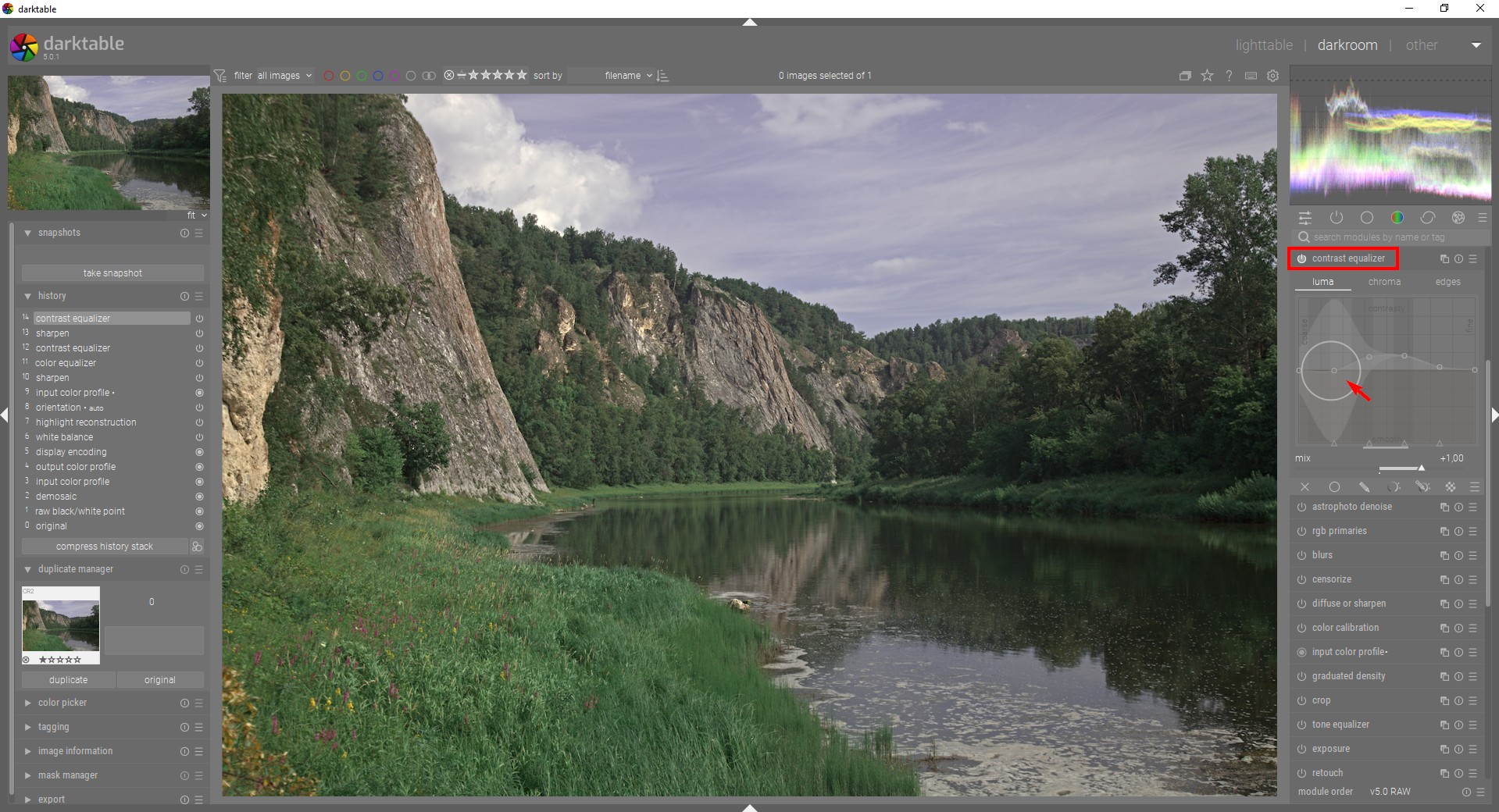Viewport: 1499px width, 812px height.
Task: Reset parameters of contrast equalizer module
Action: (1458, 259)
